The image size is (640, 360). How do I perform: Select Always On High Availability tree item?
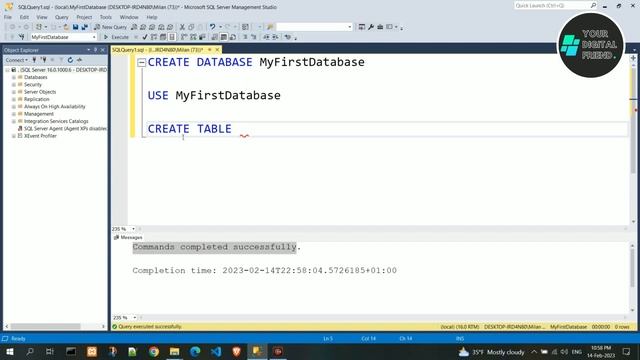[55, 107]
